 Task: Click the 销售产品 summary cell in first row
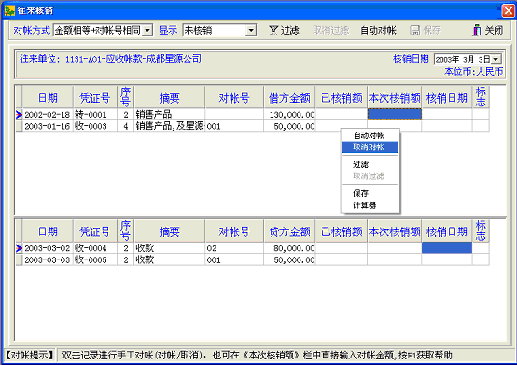coord(169,114)
